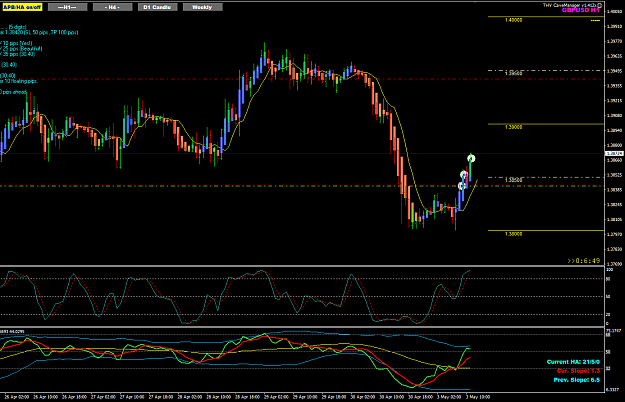Viewport: 625px width, 402px height.
Task: Click the THV CaveManager version label
Action: [x=570, y=5]
